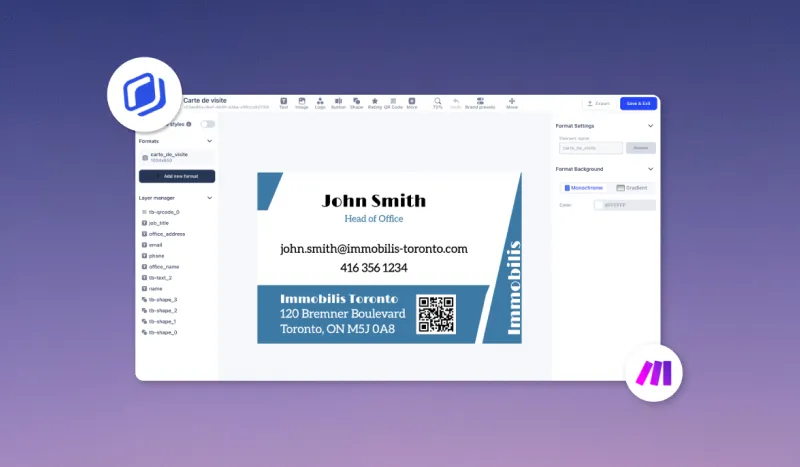Click the vertical Immobilis text
The width and height of the screenshot is (800, 467).
(514, 288)
